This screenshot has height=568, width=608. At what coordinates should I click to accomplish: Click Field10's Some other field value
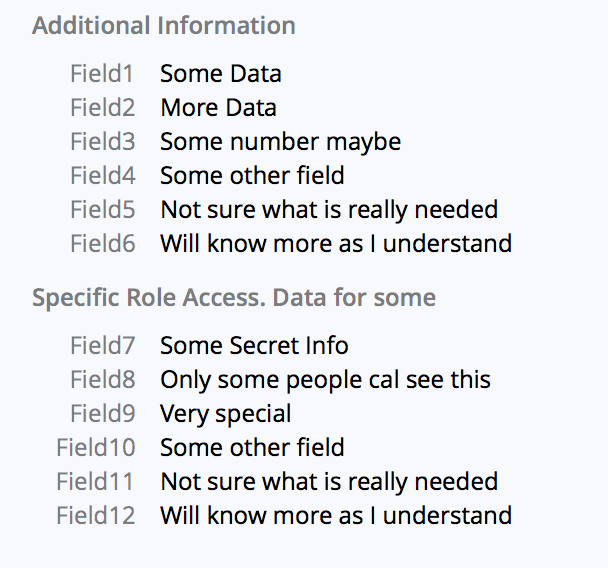[x=252, y=447]
